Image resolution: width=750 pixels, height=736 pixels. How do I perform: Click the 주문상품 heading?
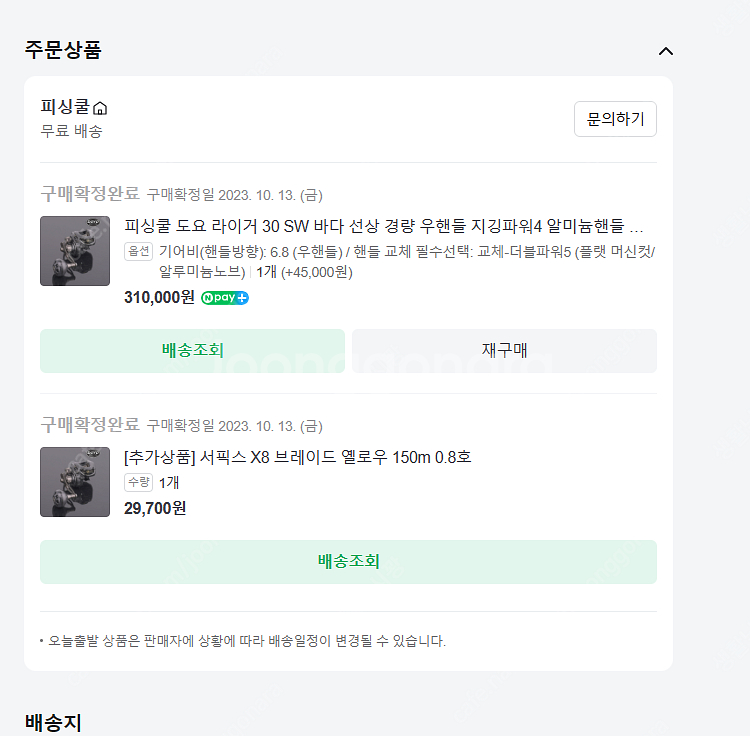tap(63, 50)
